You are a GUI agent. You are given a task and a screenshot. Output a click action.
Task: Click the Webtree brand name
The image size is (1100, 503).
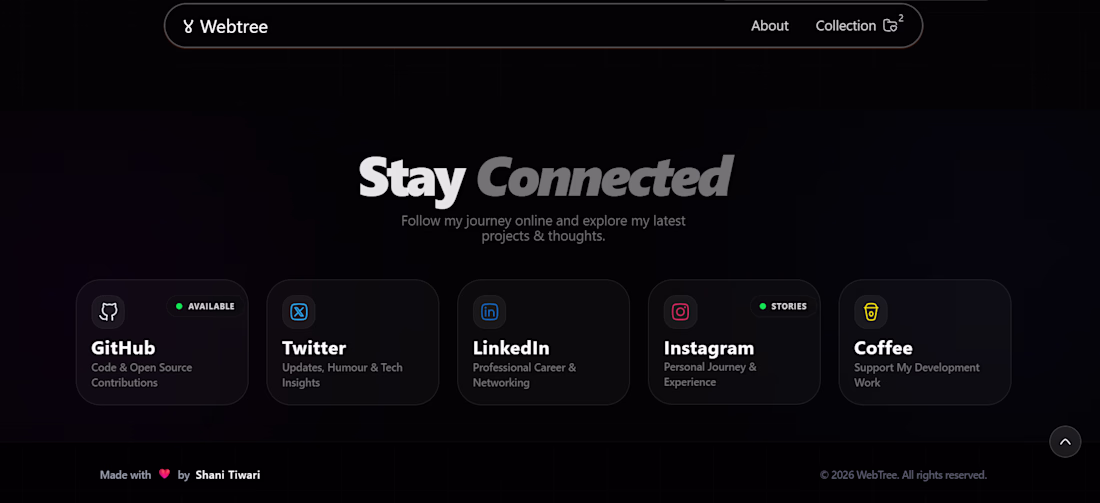coord(234,27)
